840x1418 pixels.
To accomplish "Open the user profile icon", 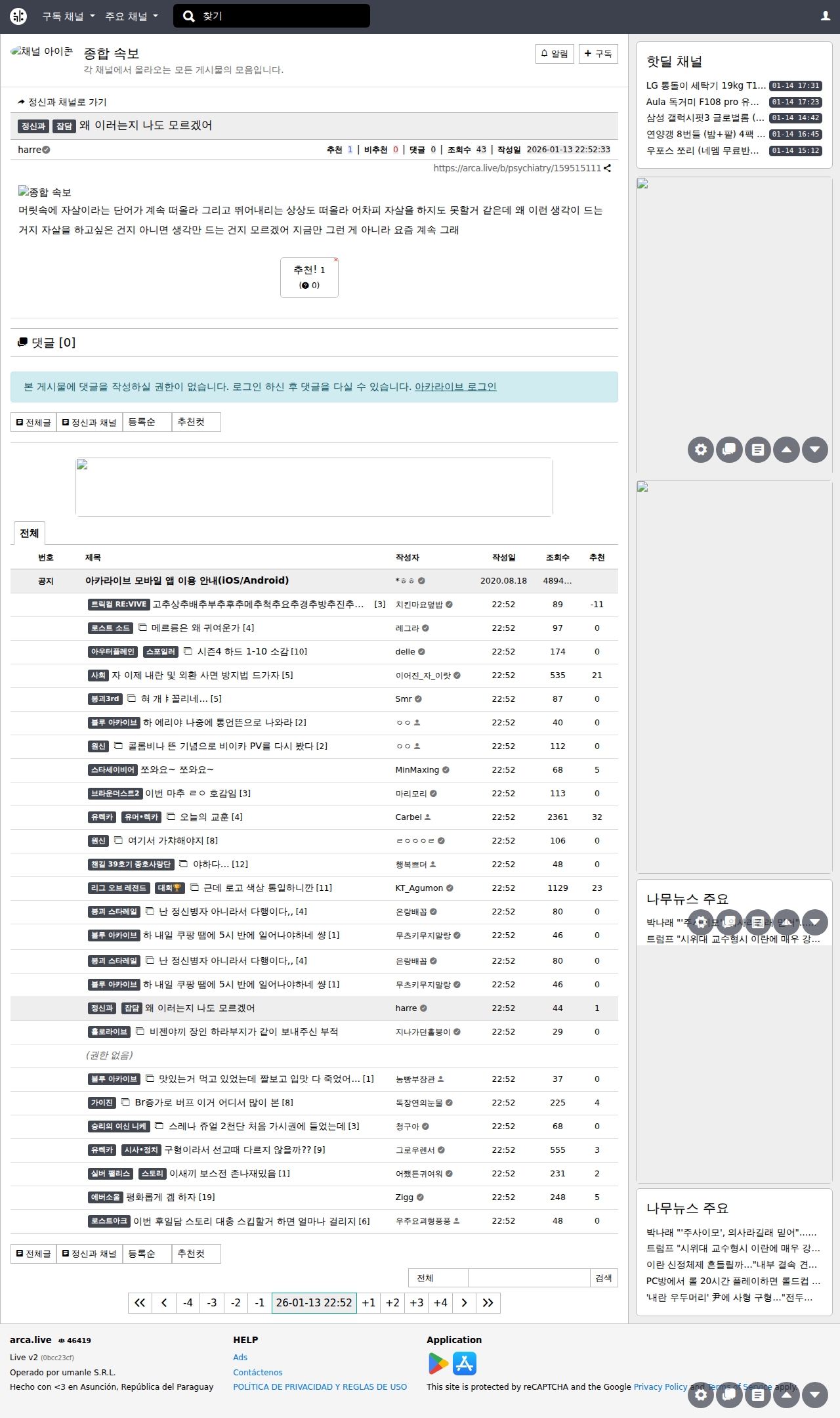I will click(826, 16).
